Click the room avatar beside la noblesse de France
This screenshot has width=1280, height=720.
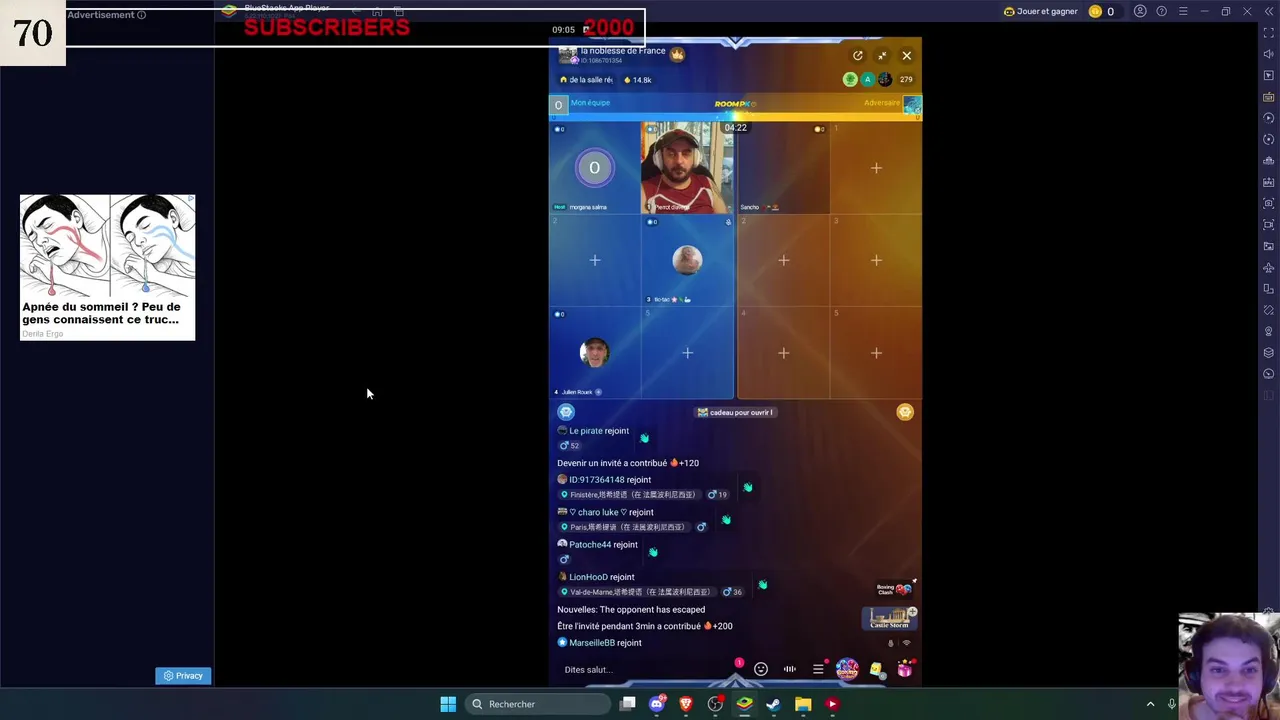pos(567,54)
